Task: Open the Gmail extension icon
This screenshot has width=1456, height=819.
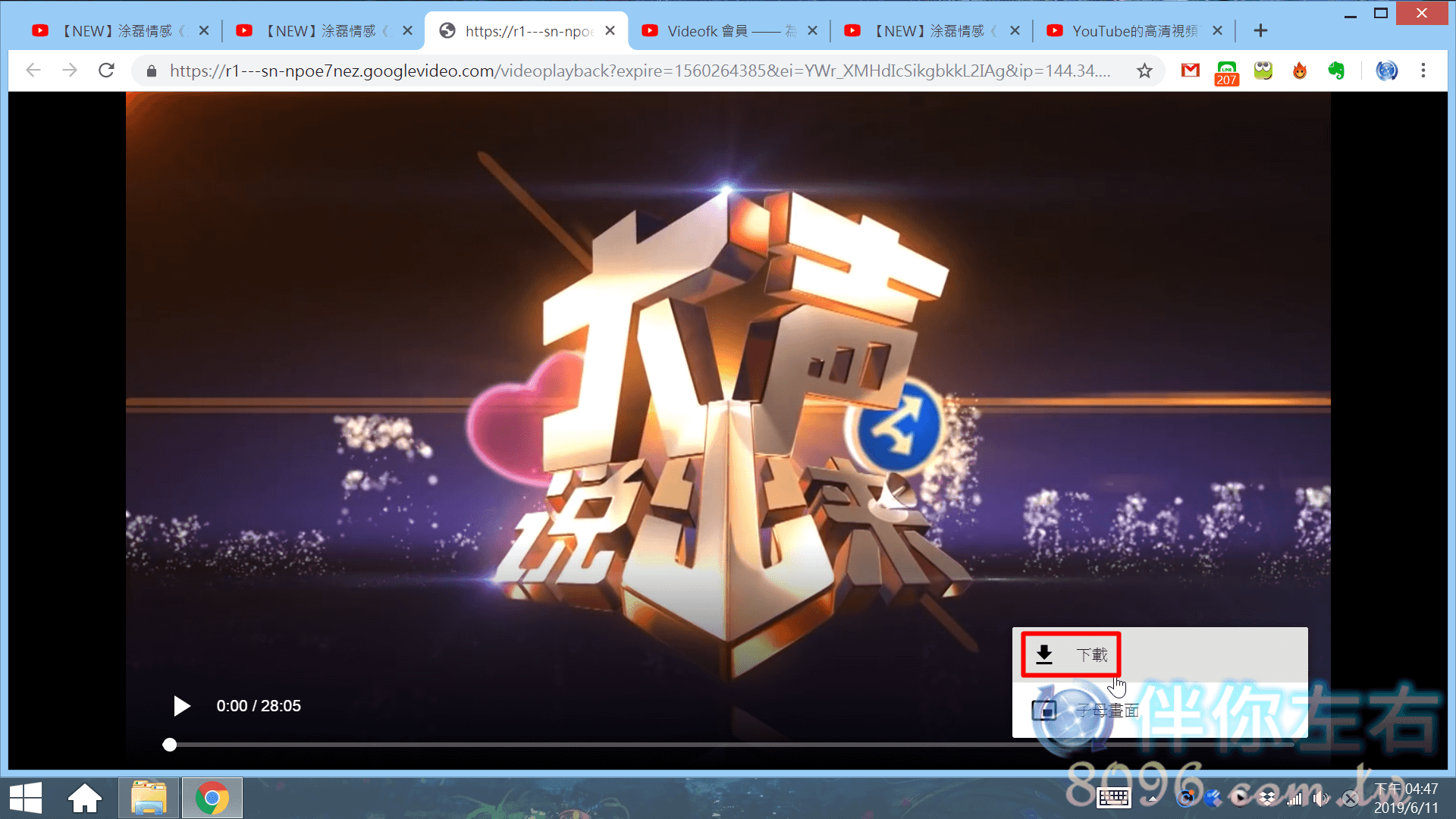Action: [x=1190, y=71]
